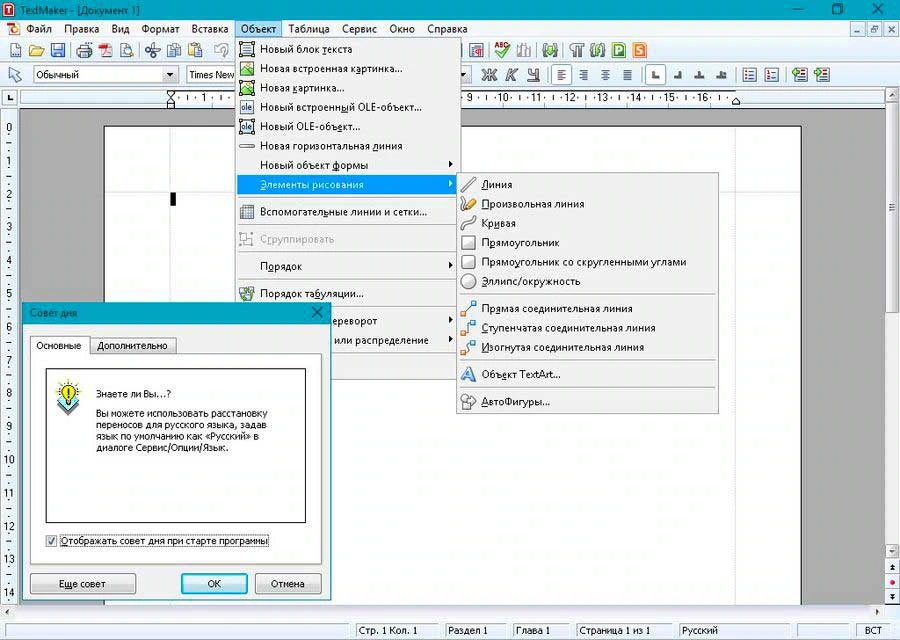Image resolution: width=900 pixels, height=640 pixels.
Task: Click the Open file folder icon
Action: tap(37, 51)
